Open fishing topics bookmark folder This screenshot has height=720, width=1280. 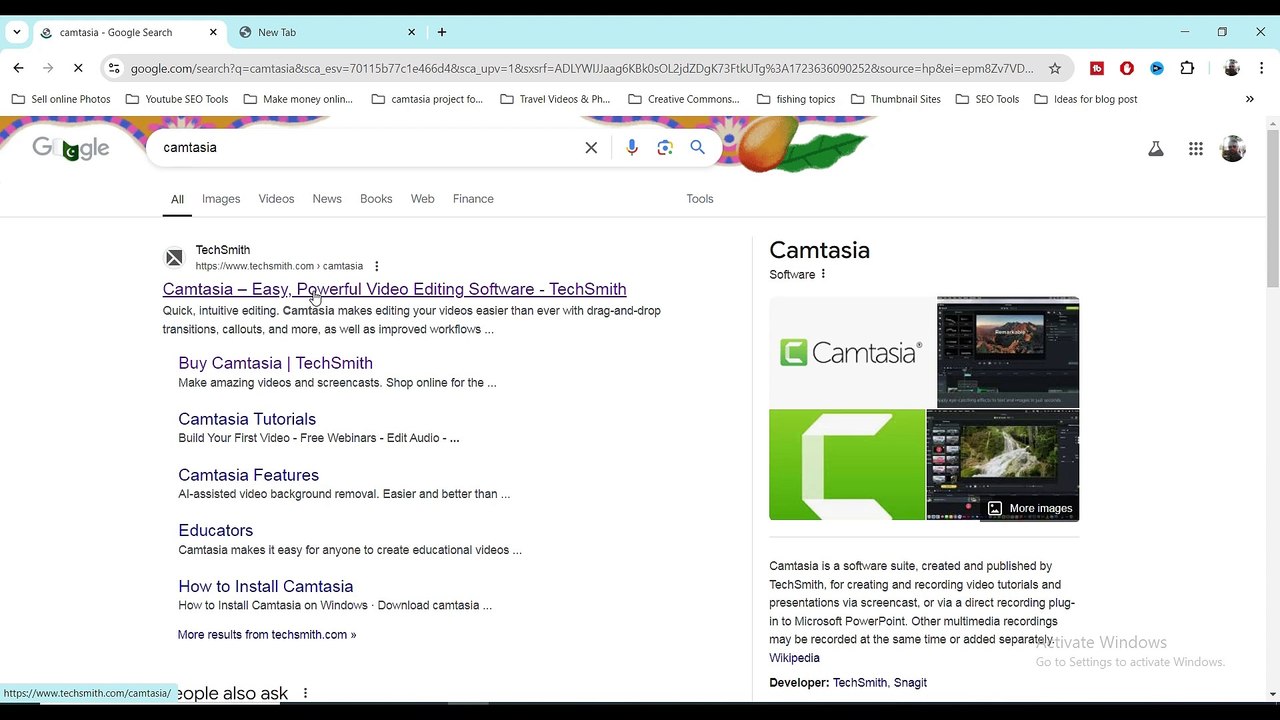796,99
